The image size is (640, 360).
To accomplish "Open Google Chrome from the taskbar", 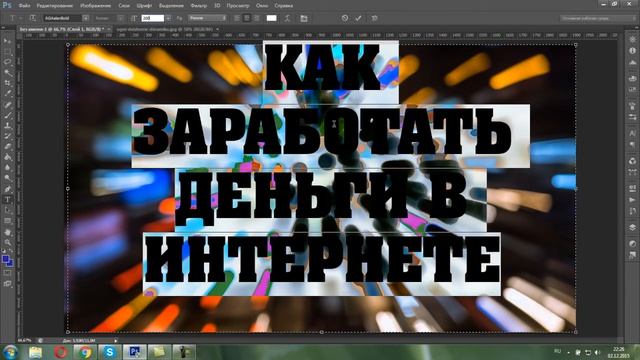I will pyautogui.click(x=85, y=352).
